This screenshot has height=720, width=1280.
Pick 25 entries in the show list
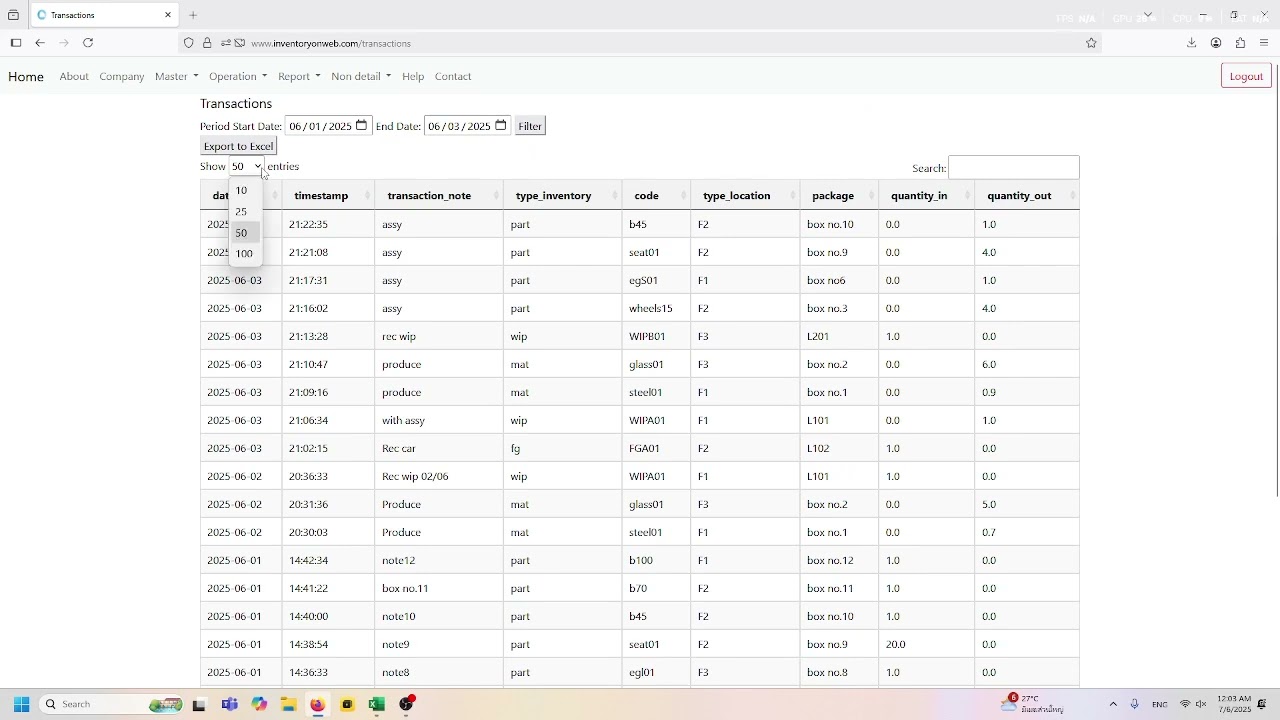[x=245, y=212]
